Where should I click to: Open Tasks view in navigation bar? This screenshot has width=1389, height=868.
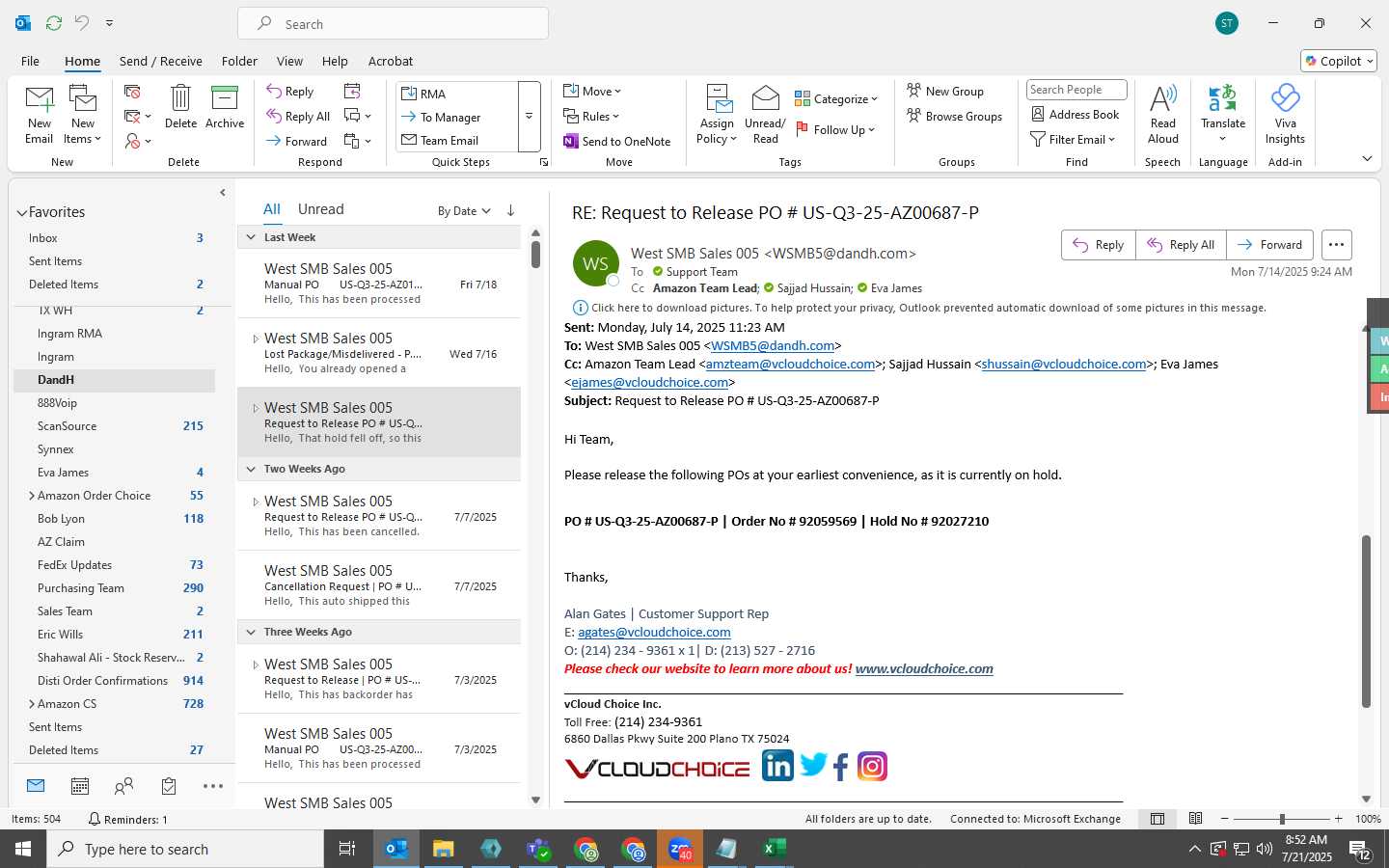[169, 786]
